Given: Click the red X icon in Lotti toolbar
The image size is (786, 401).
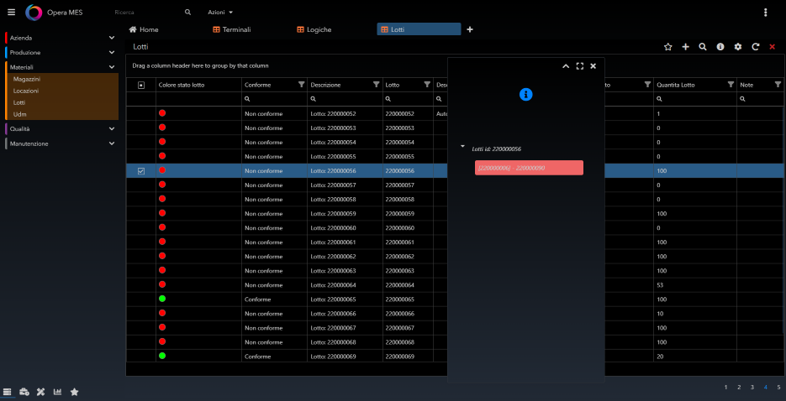Looking at the screenshot, I should [x=772, y=47].
